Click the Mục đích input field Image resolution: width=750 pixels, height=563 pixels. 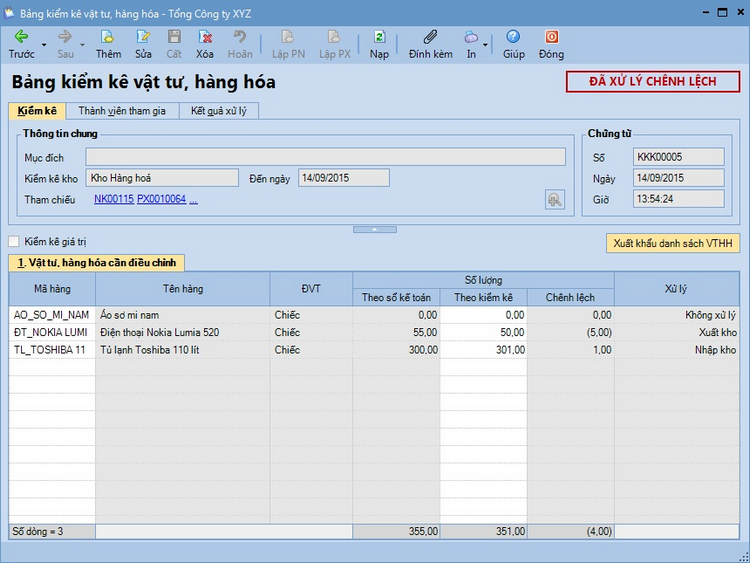[325, 157]
